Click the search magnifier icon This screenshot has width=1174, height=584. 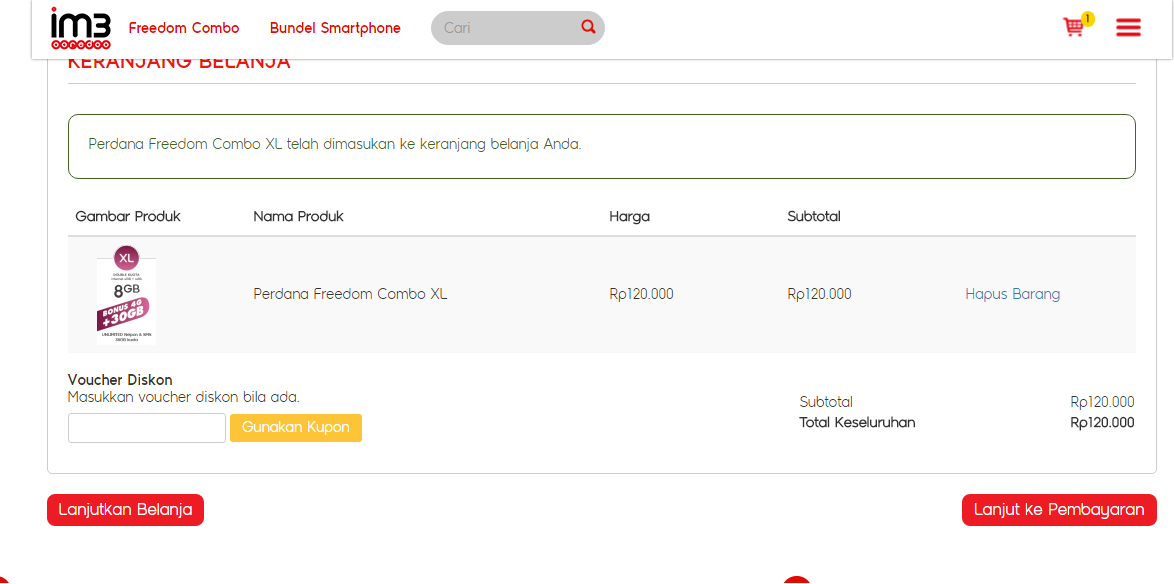[588, 27]
